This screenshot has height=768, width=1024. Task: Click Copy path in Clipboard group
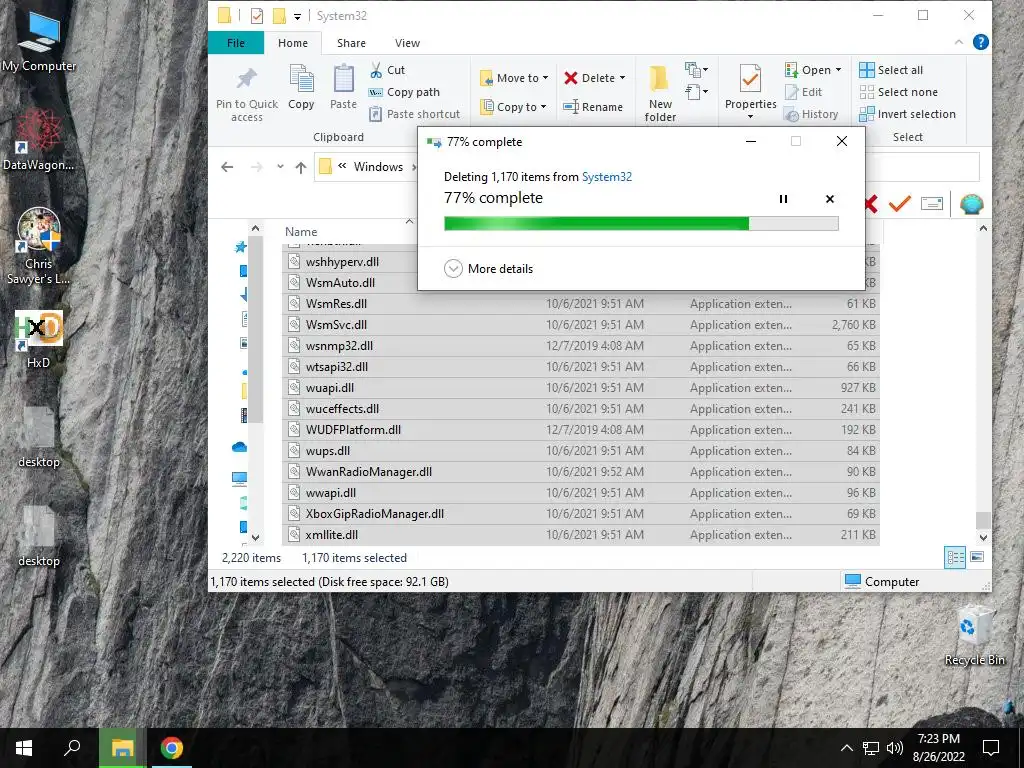click(x=404, y=92)
